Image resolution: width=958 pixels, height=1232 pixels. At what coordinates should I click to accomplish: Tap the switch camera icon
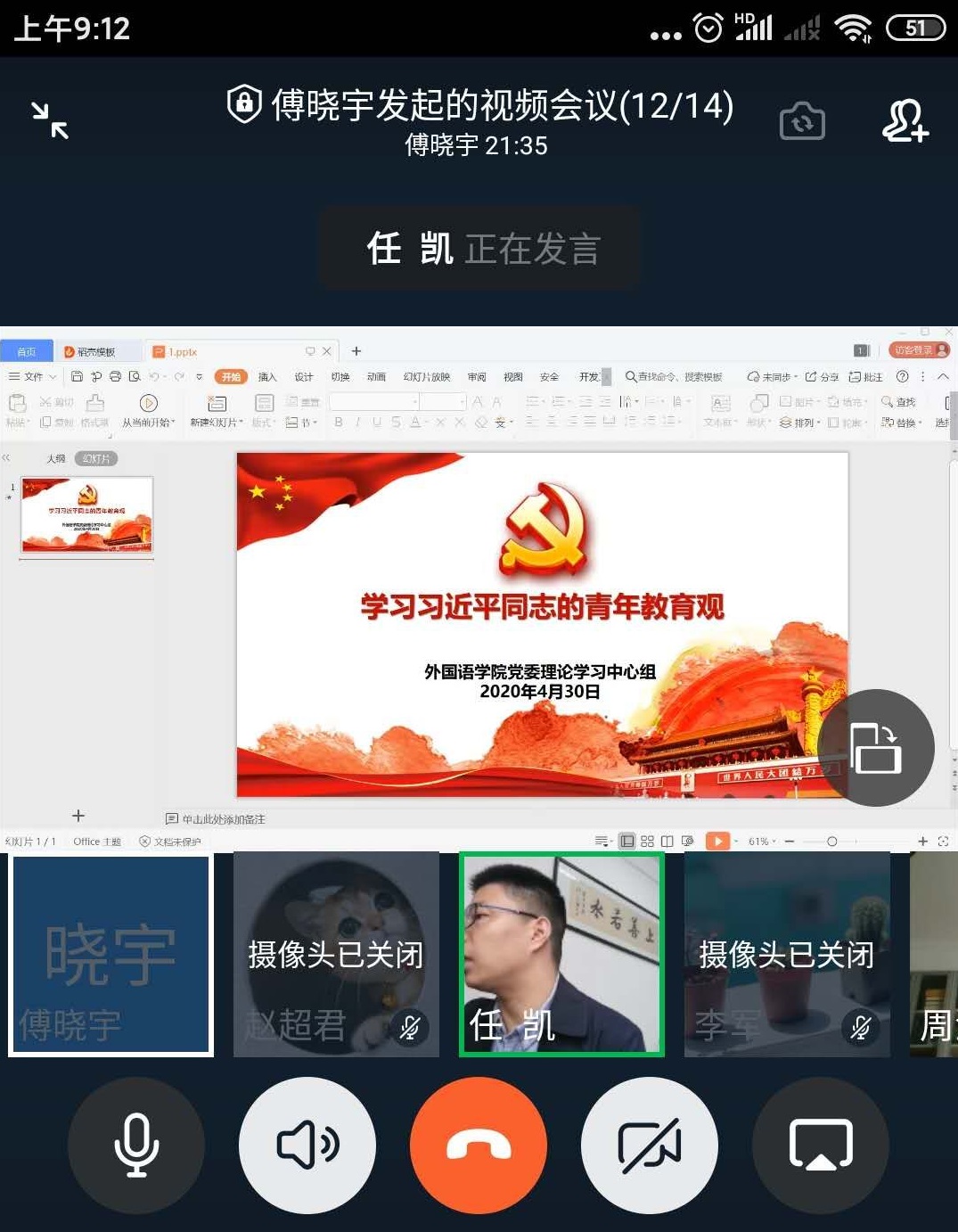[x=802, y=121]
